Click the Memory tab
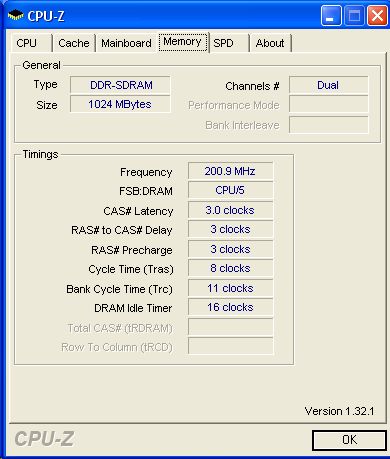Screen dimensions: 390x459 pyautogui.click(x=183, y=42)
